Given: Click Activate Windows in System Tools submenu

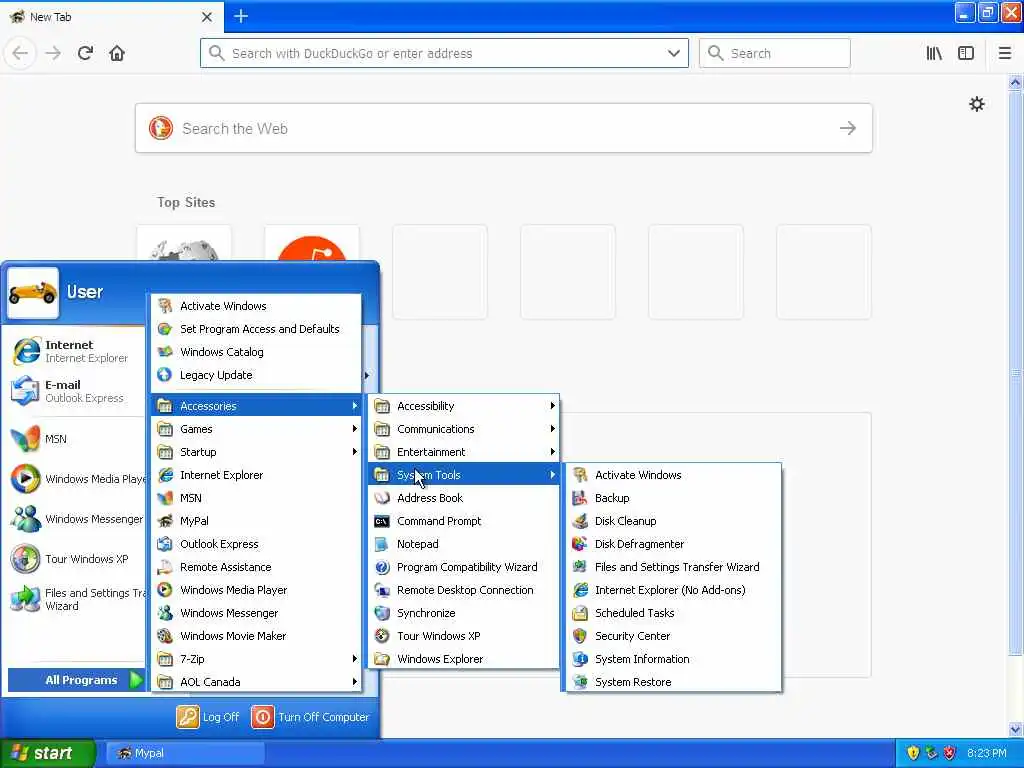Looking at the screenshot, I should click(x=673, y=475).
